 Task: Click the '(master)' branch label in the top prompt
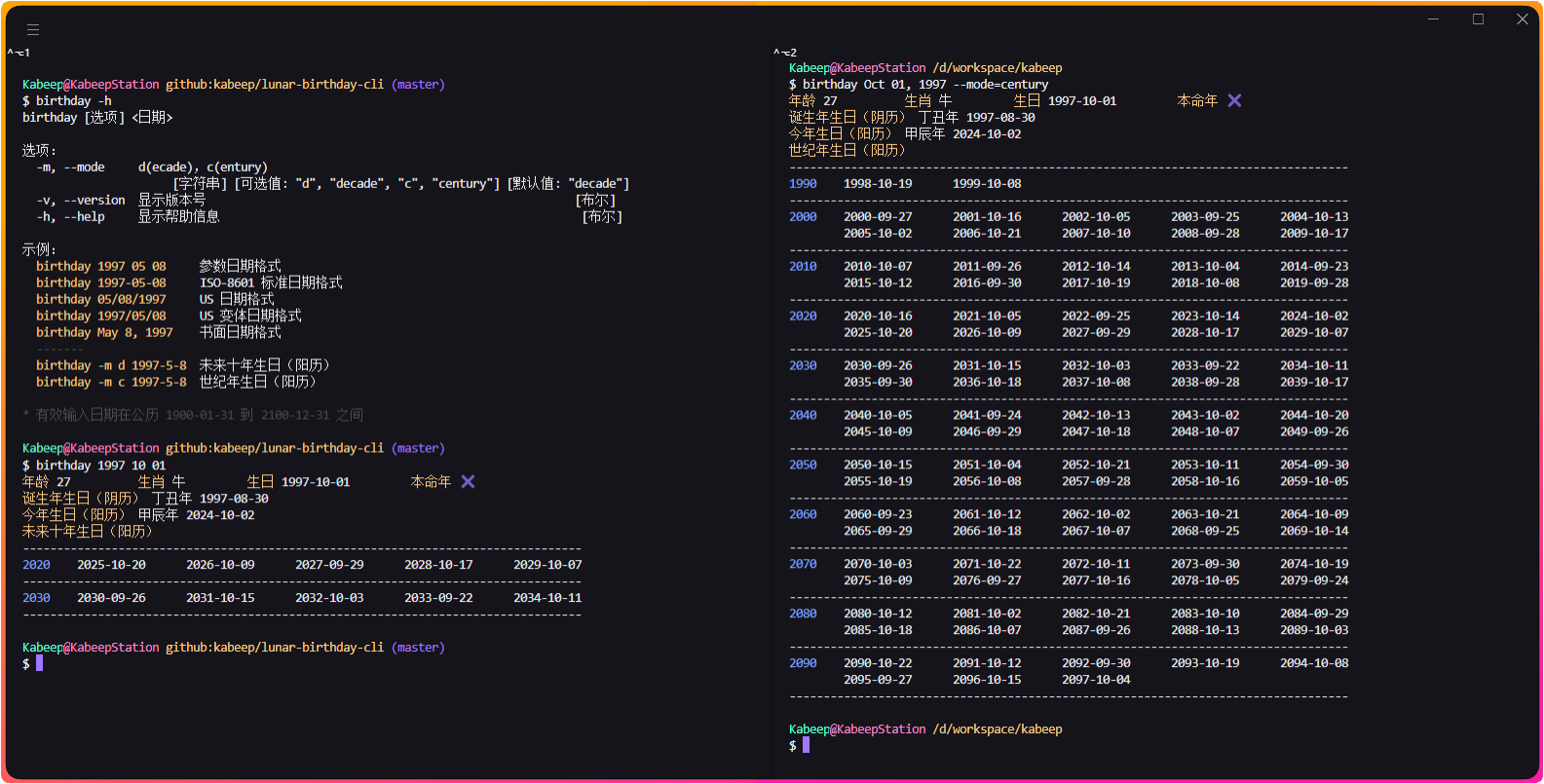418,85
